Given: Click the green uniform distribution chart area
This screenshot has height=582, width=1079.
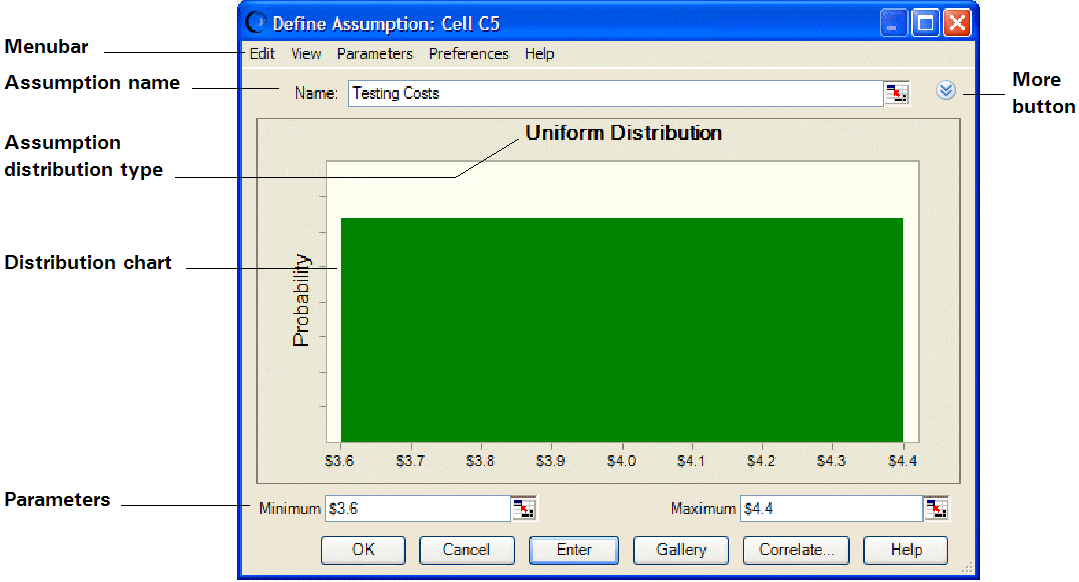Looking at the screenshot, I should [x=622, y=330].
